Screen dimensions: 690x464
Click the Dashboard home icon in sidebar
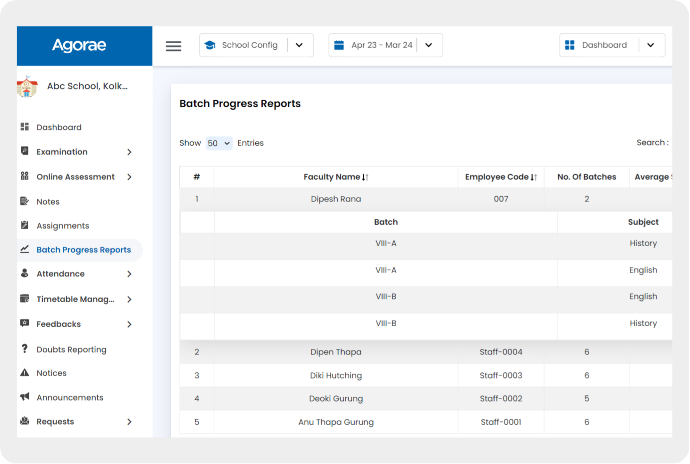pyautogui.click(x=25, y=128)
